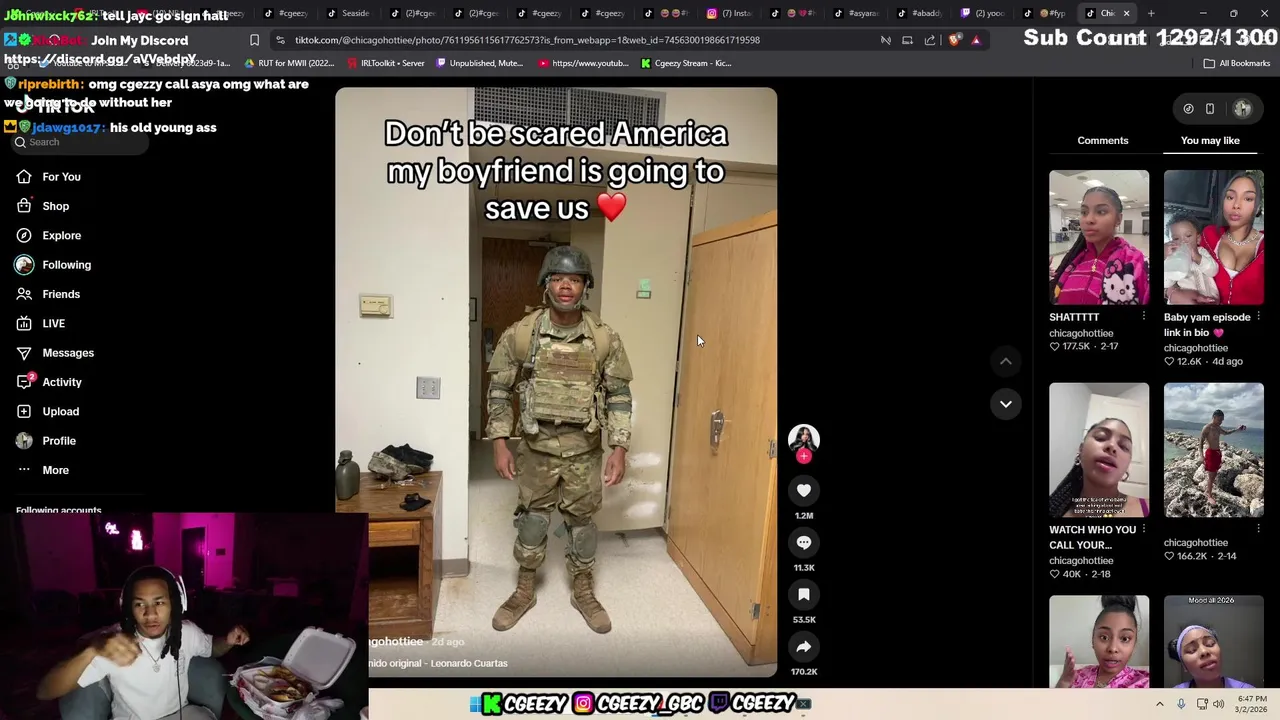1280x720 pixels.
Task: Bookmark this page in the browser
Action: tap(254, 40)
